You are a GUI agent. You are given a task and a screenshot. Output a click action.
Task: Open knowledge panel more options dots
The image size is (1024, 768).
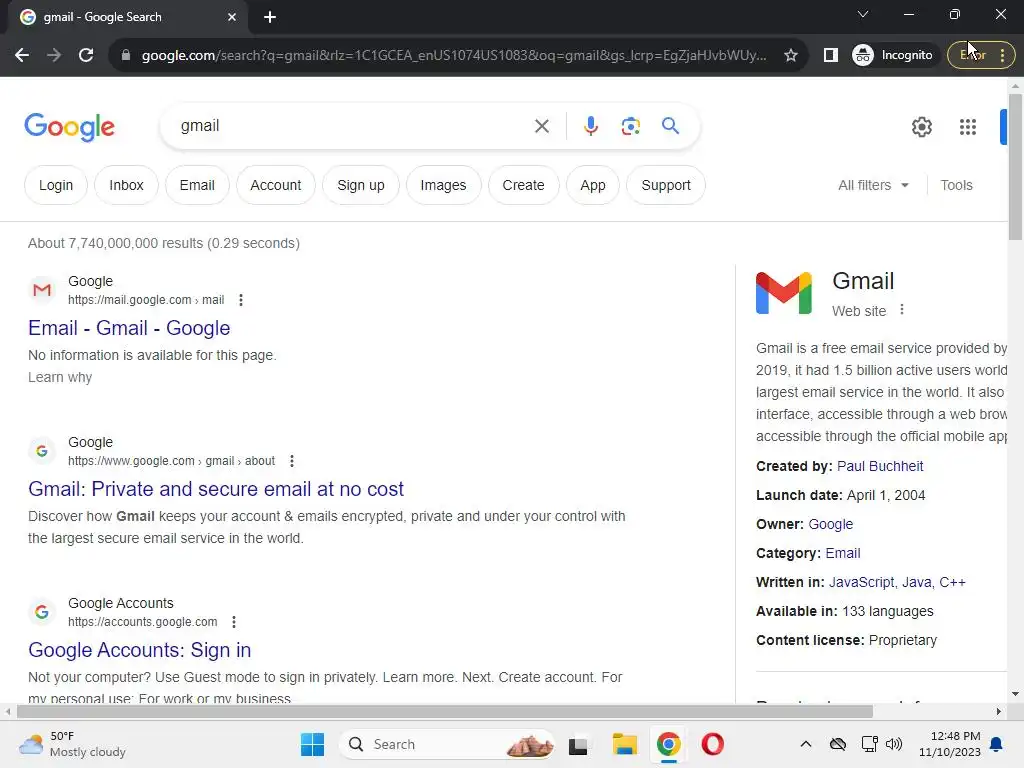[902, 310]
